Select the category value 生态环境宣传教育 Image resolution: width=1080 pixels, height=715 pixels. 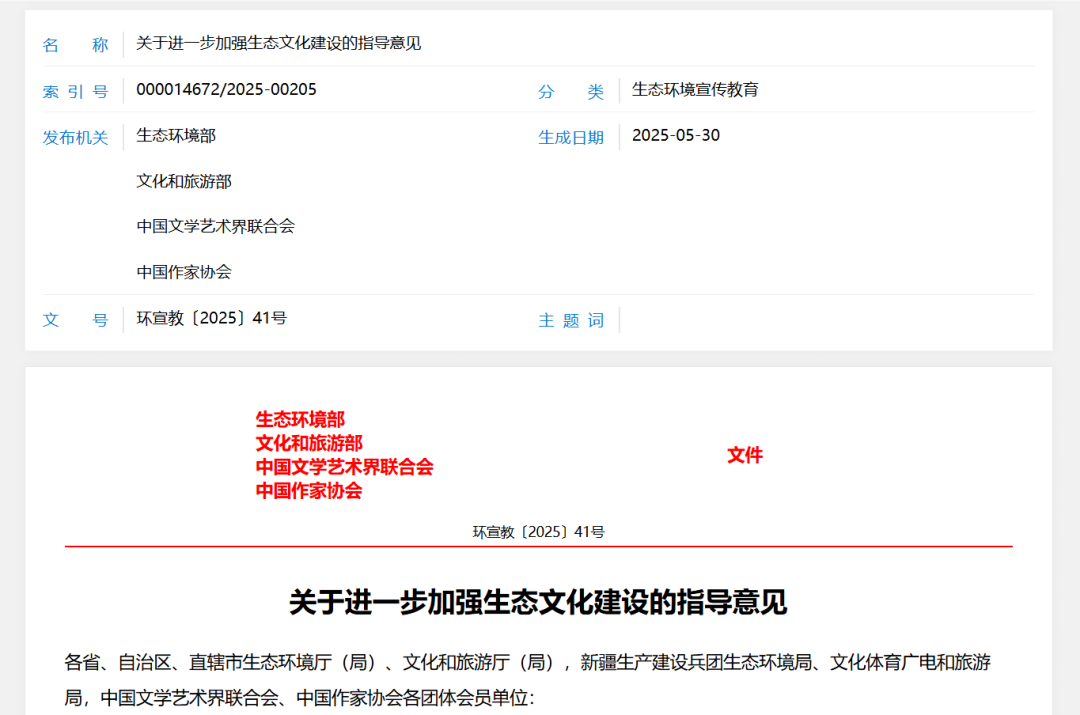point(695,90)
